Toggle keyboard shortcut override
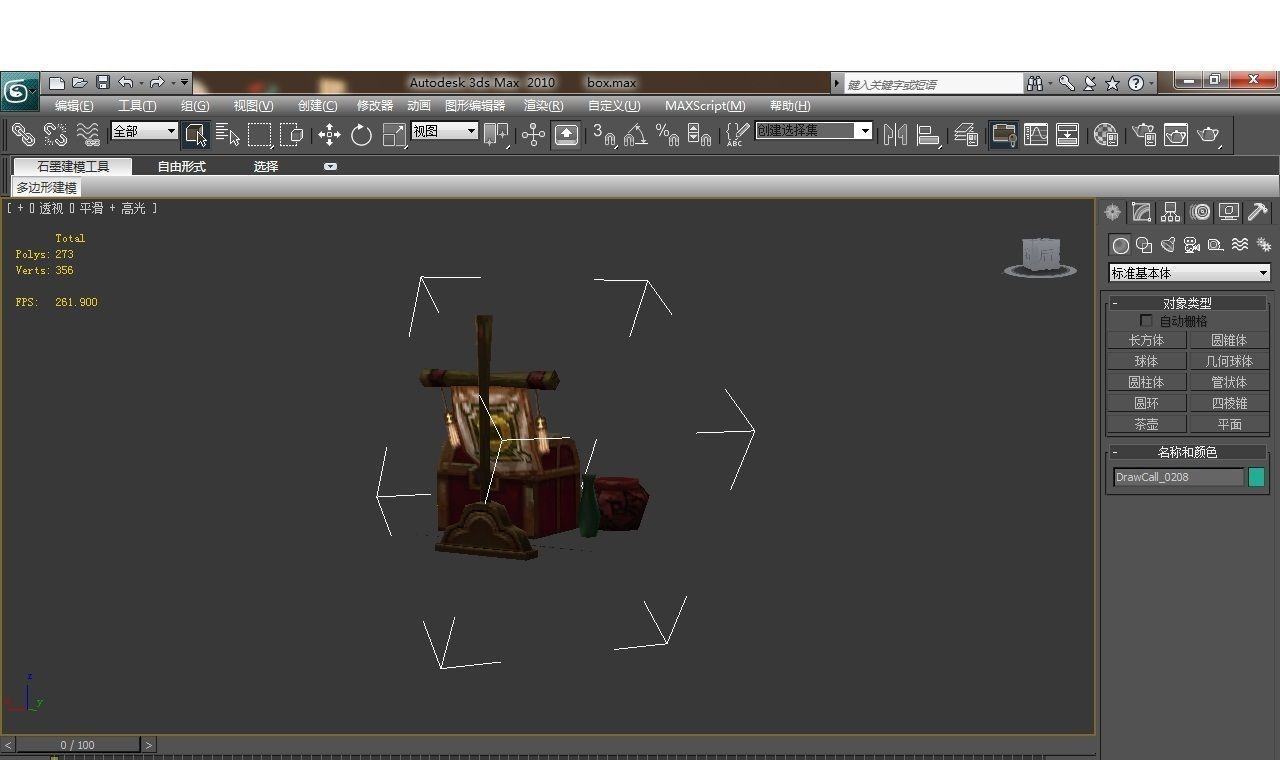 [566, 134]
